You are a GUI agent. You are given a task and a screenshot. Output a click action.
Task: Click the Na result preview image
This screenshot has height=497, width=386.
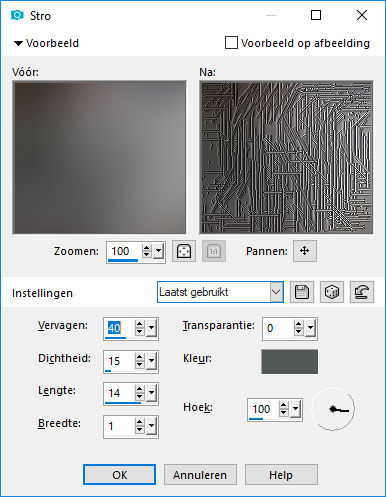coord(286,157)
